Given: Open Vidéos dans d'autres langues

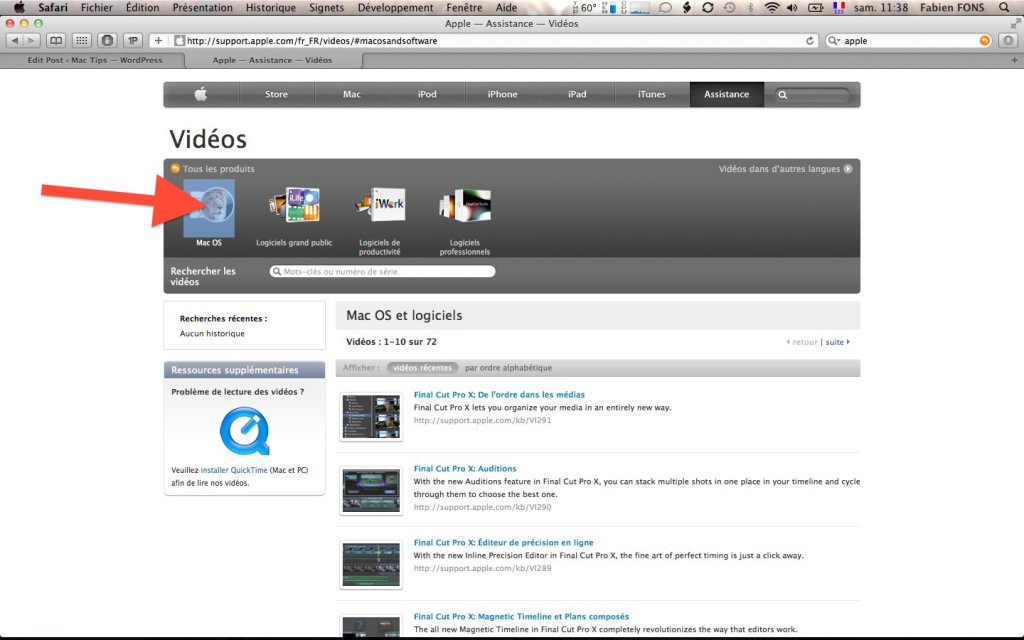Looking at the screenshot, I should click(x=785, y=168).
